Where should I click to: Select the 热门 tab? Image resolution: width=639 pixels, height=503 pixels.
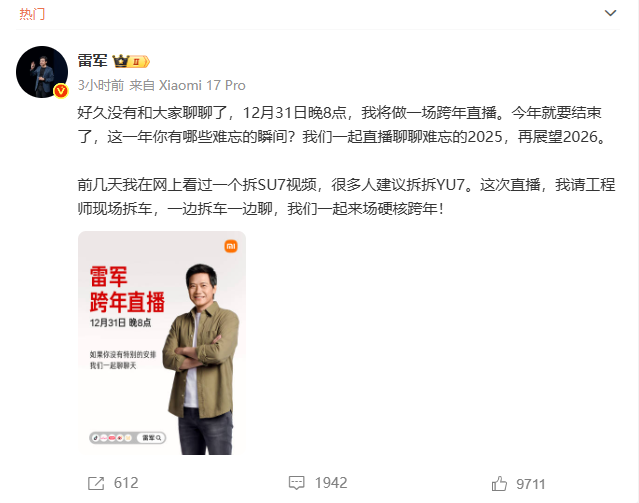32,14
